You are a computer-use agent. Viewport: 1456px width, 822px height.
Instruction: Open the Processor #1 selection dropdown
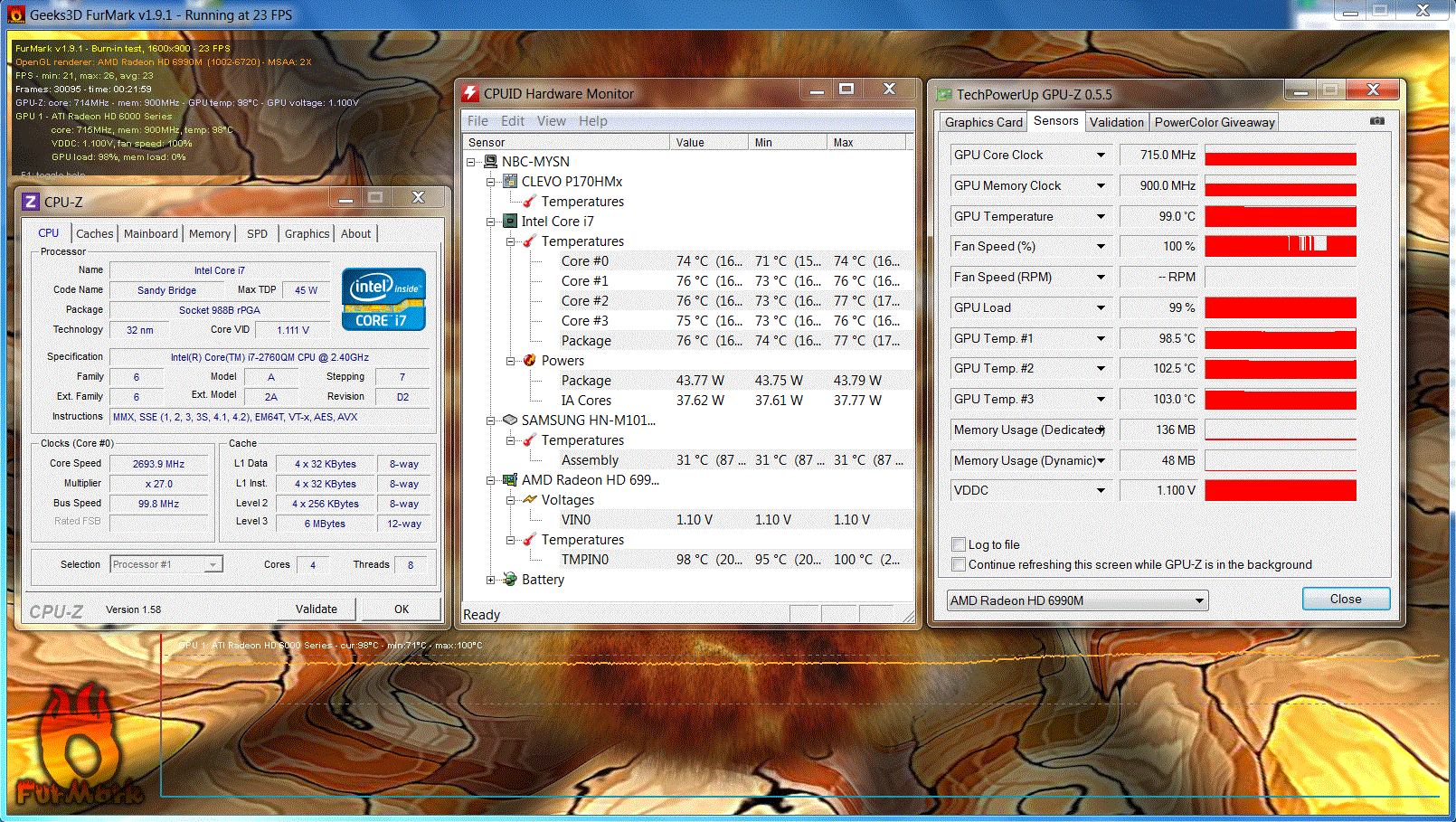166,564
